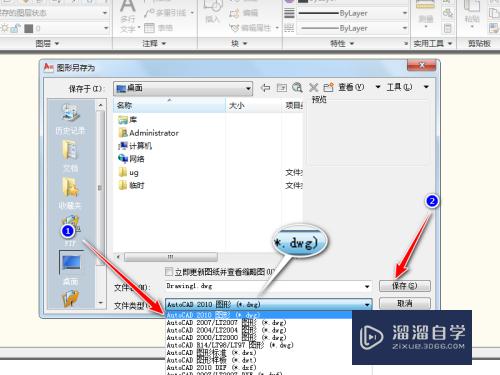
Task: Open the lineweight ByLayer dropdown
Action: (405, 13)
